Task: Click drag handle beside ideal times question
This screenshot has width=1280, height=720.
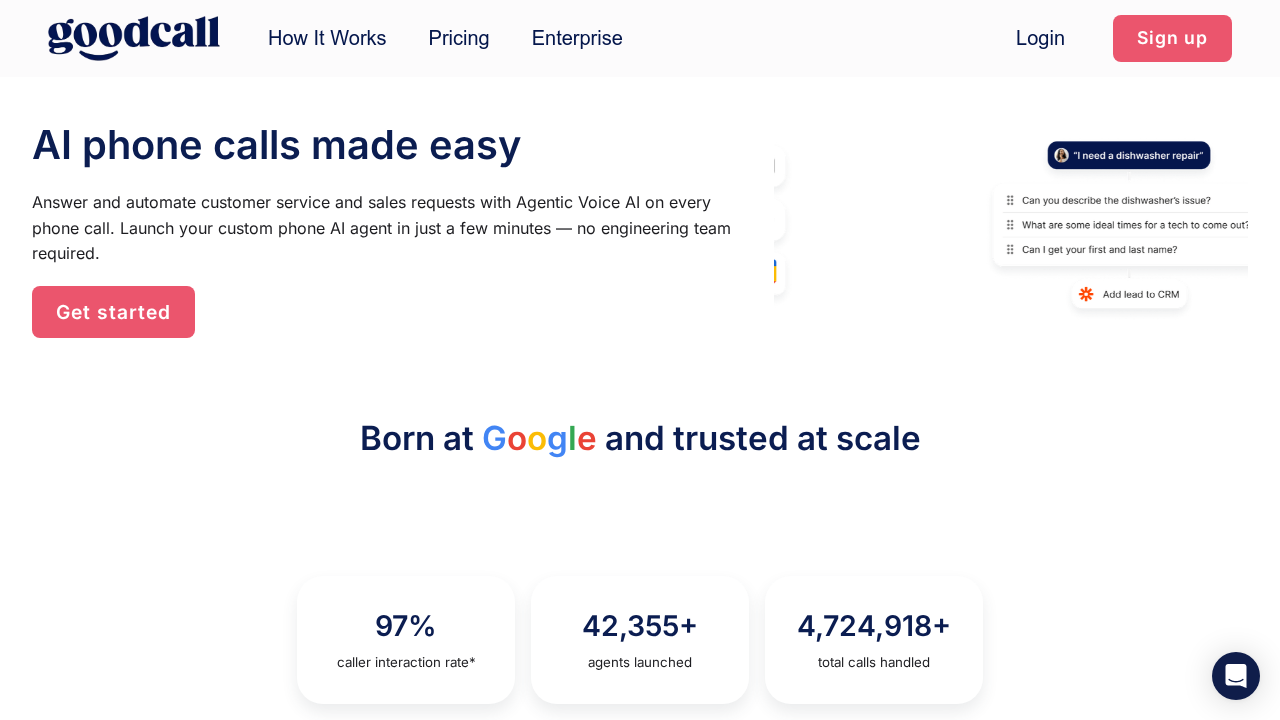Action: coord(1010,225)
